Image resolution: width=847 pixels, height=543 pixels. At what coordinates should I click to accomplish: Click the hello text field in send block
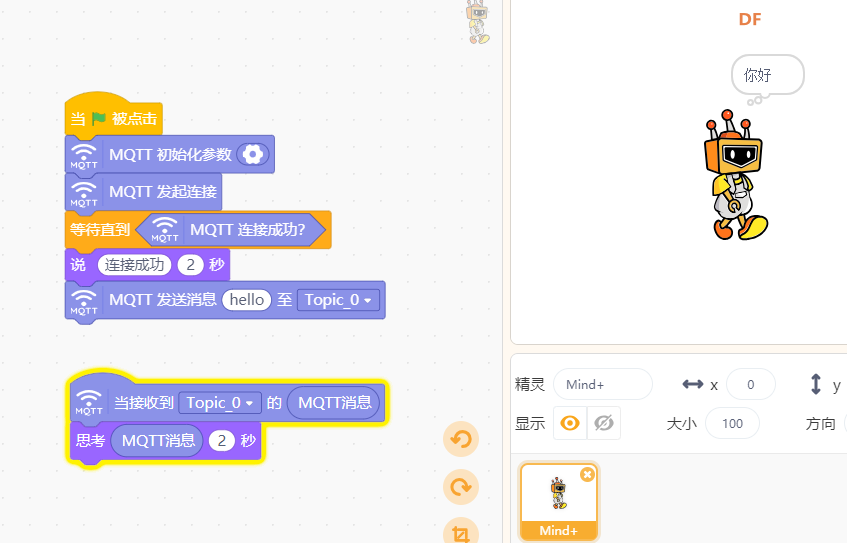pyautogui.click(x=247, y=300)
